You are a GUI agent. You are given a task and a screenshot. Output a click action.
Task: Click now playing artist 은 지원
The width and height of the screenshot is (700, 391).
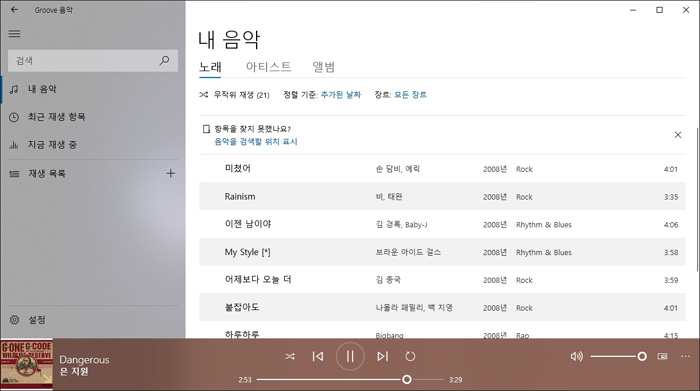(x=74, y=371)
